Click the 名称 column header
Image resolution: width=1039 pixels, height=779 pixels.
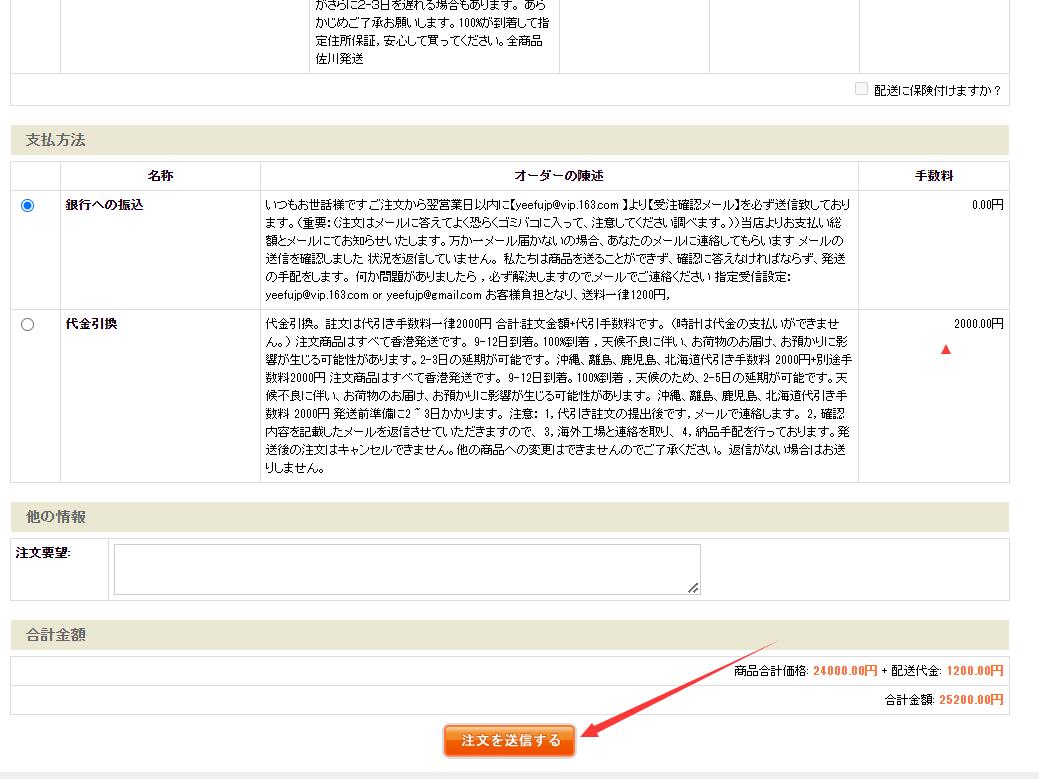160,176
